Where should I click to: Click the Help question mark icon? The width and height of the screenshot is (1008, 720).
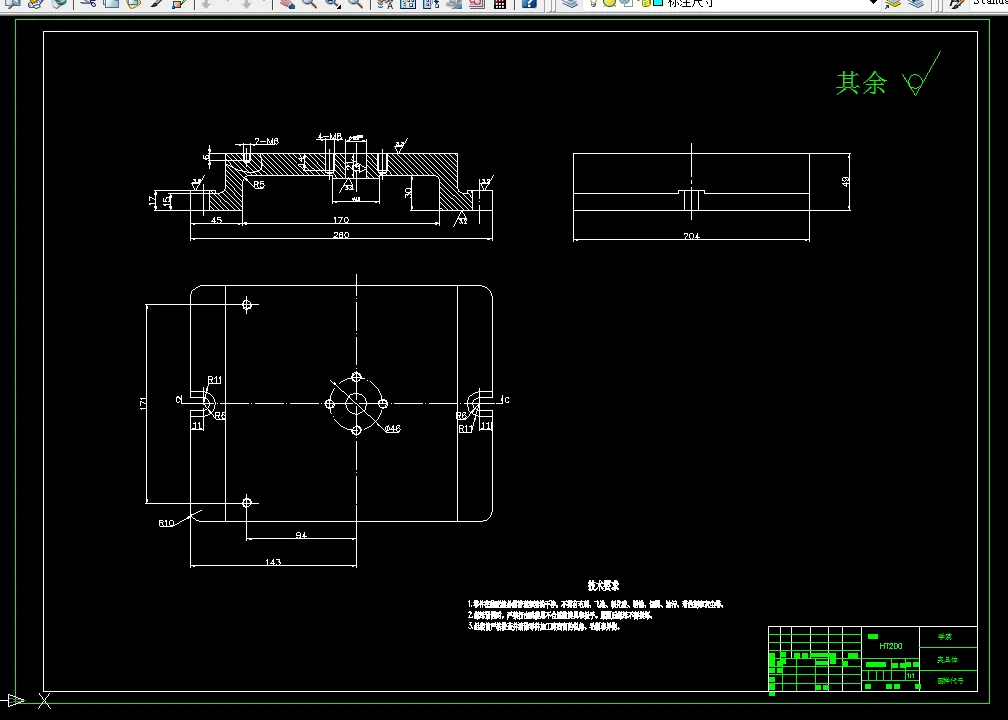click(529, 3)
